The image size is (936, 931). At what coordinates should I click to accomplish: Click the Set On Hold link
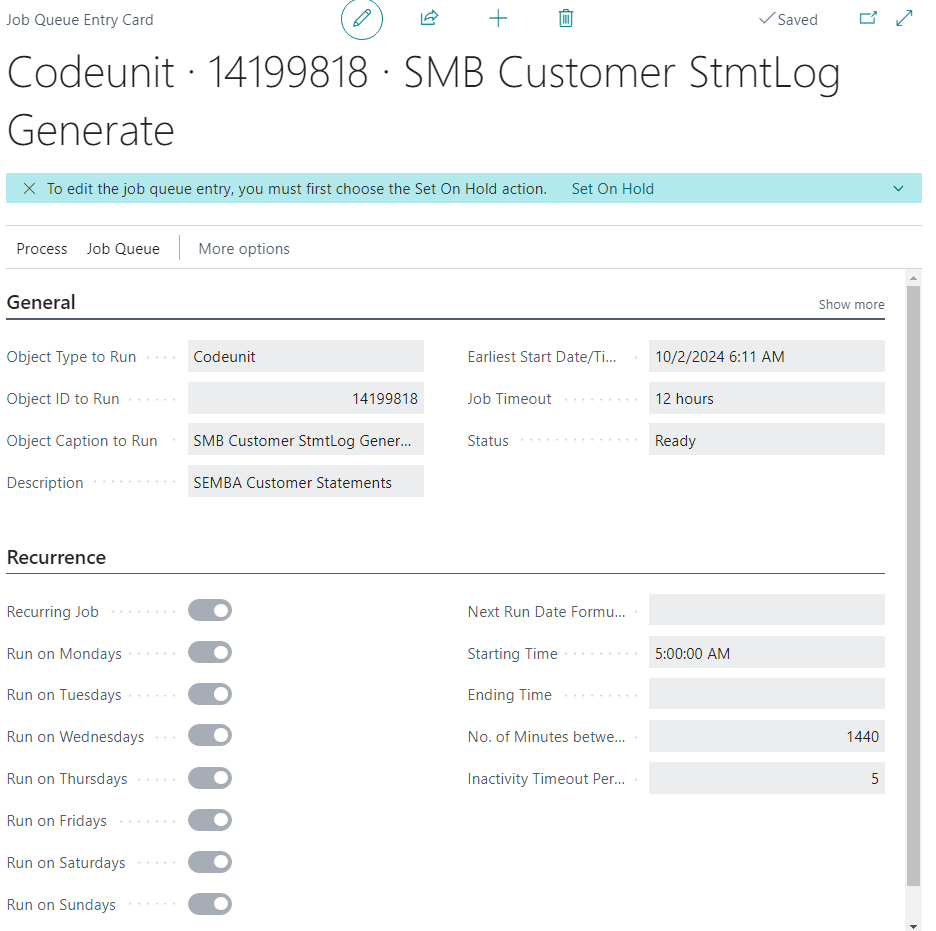pos(612,189)
